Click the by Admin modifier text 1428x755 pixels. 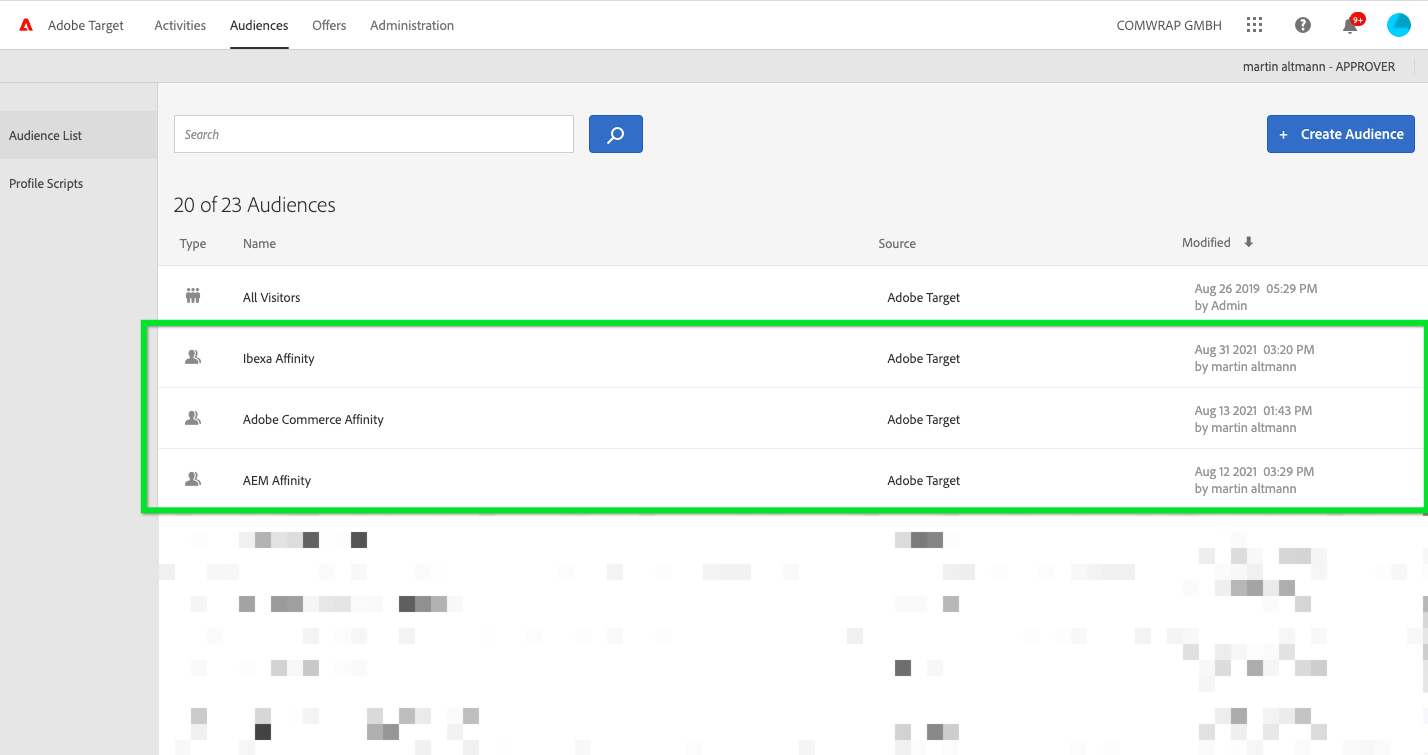pyautogui.click(x=1221, y=305)
